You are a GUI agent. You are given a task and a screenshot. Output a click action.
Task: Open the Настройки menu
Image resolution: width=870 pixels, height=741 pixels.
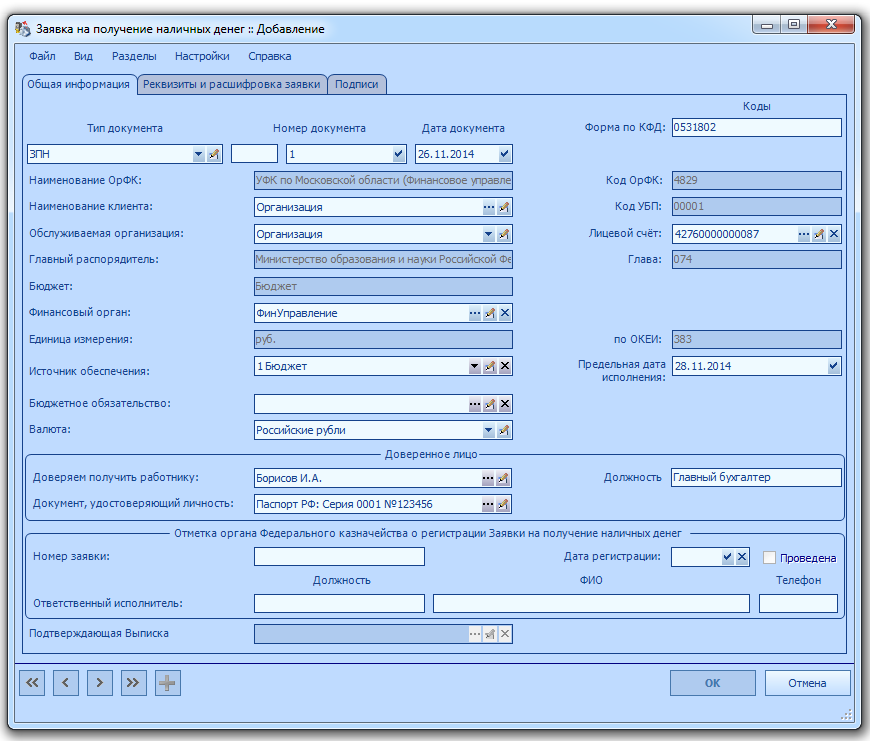(202, 56)
